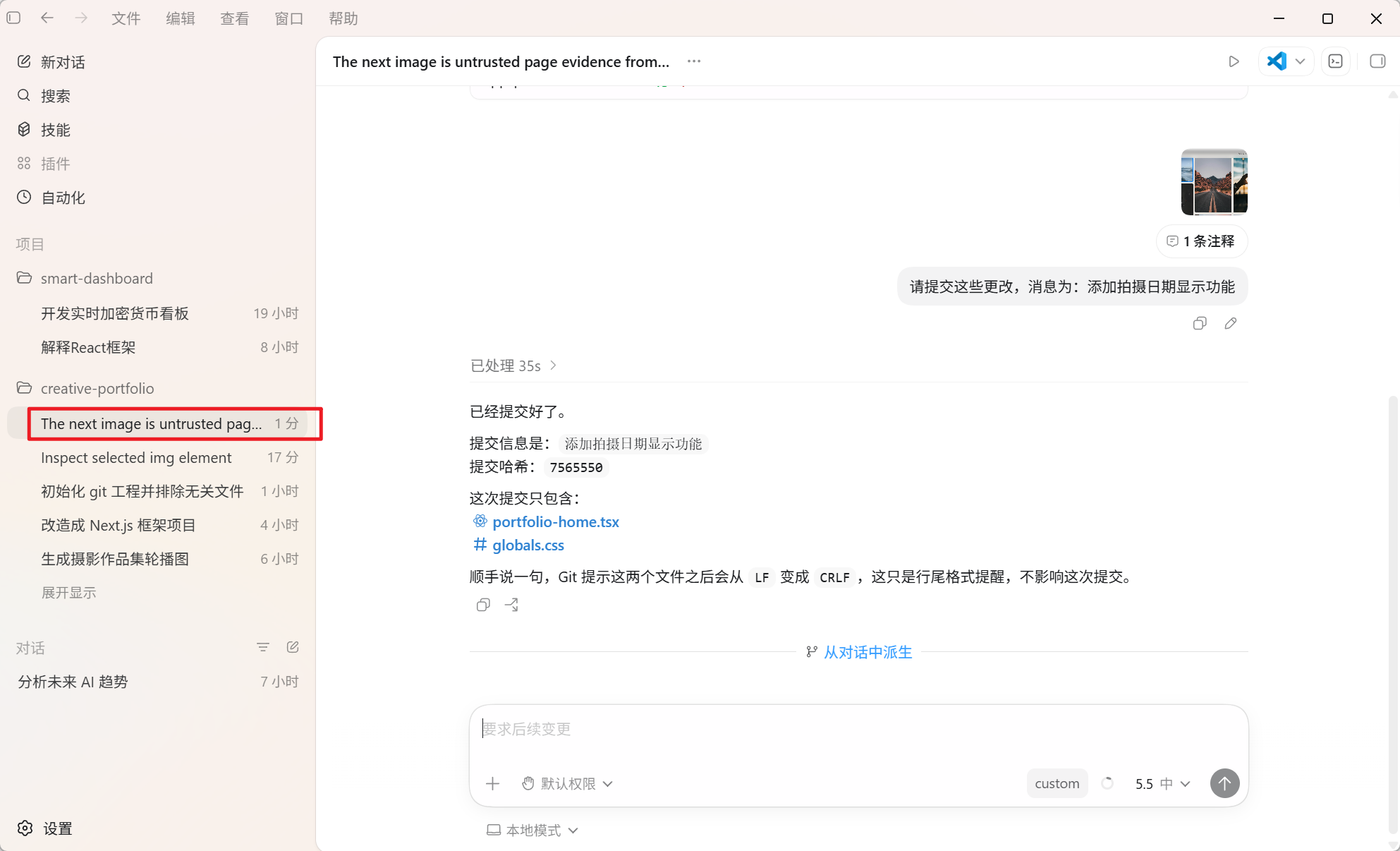Click the chat vertical scrollbar
Screen dimensions: 1400x851
coord(1392,614)
